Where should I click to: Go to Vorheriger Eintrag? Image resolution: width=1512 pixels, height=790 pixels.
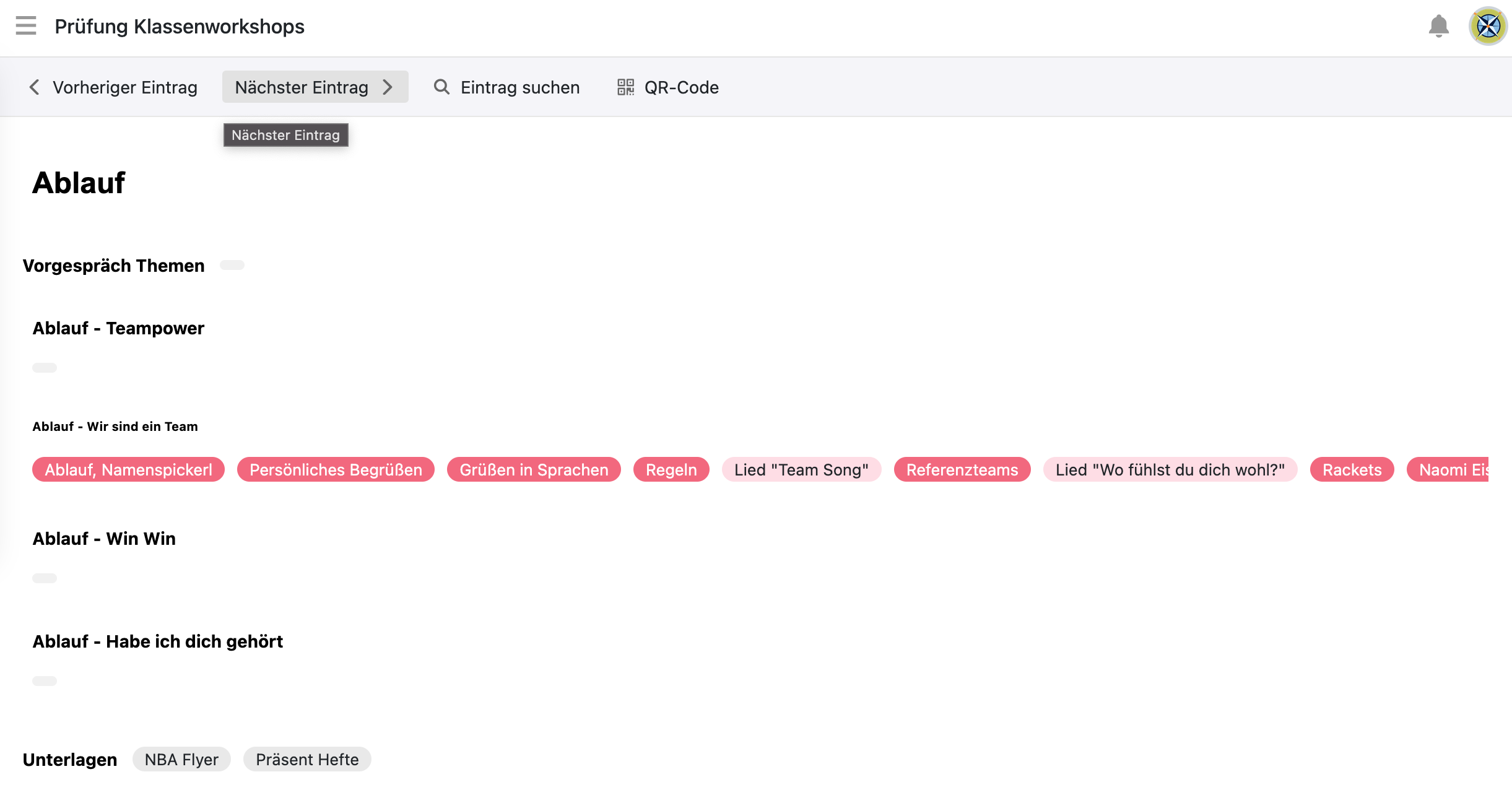[124, 87]
